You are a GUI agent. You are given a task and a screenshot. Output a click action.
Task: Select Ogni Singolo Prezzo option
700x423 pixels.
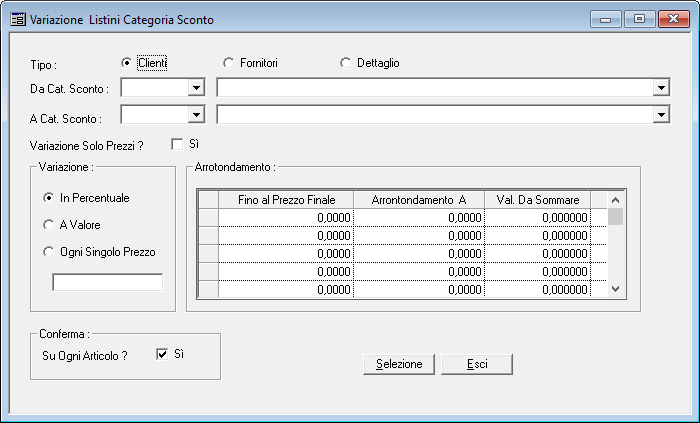[x=48, y=252]
